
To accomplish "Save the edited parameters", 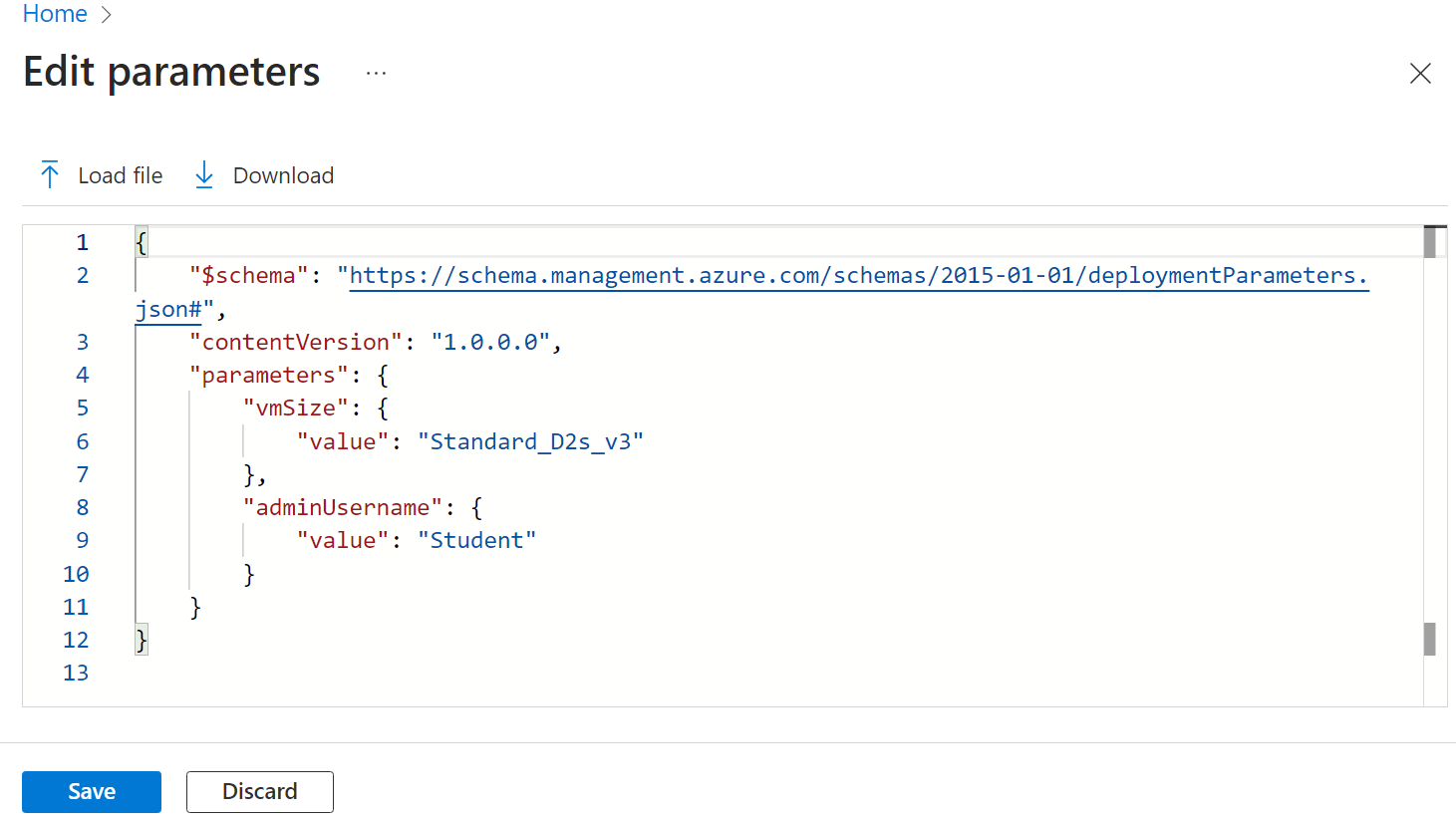I will point(92,792).
